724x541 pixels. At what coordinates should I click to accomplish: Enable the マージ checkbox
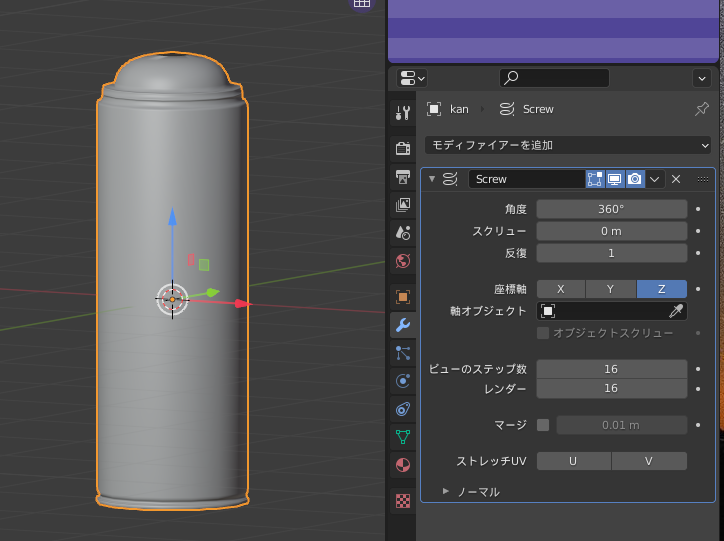point(543,425)
